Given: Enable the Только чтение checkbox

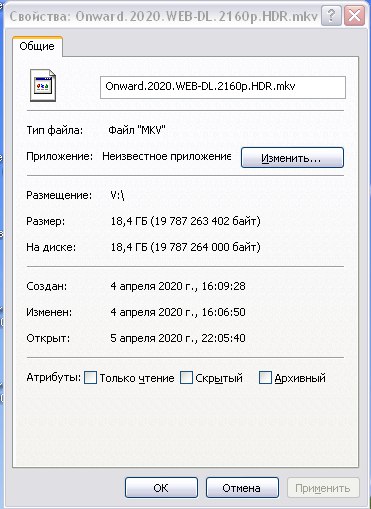Looking at the screenshot, I should click(90, 378).
